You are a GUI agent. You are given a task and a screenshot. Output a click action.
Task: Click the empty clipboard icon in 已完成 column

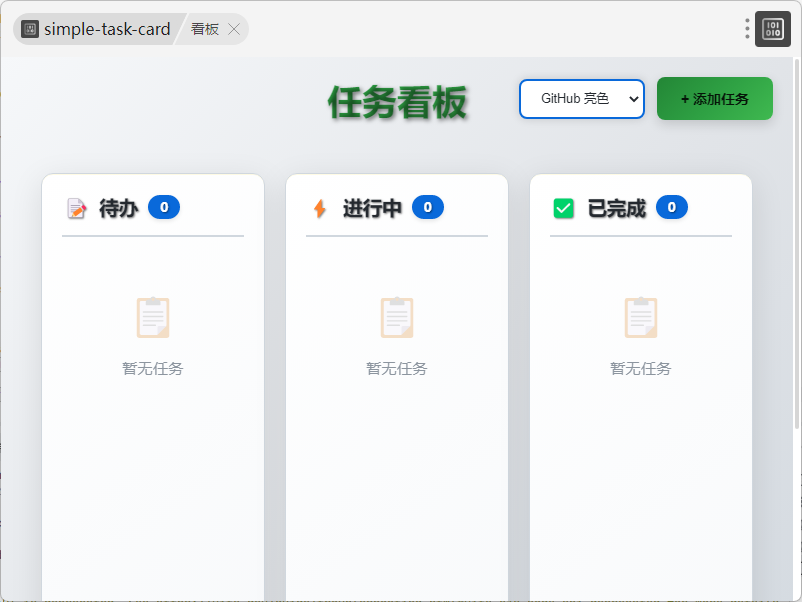641,317
